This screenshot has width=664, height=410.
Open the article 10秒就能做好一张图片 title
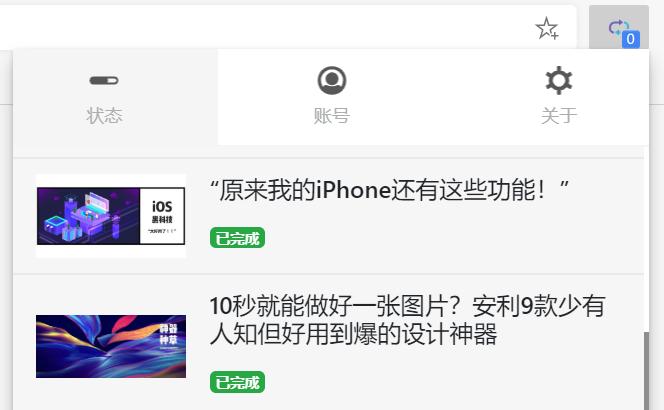407,320
